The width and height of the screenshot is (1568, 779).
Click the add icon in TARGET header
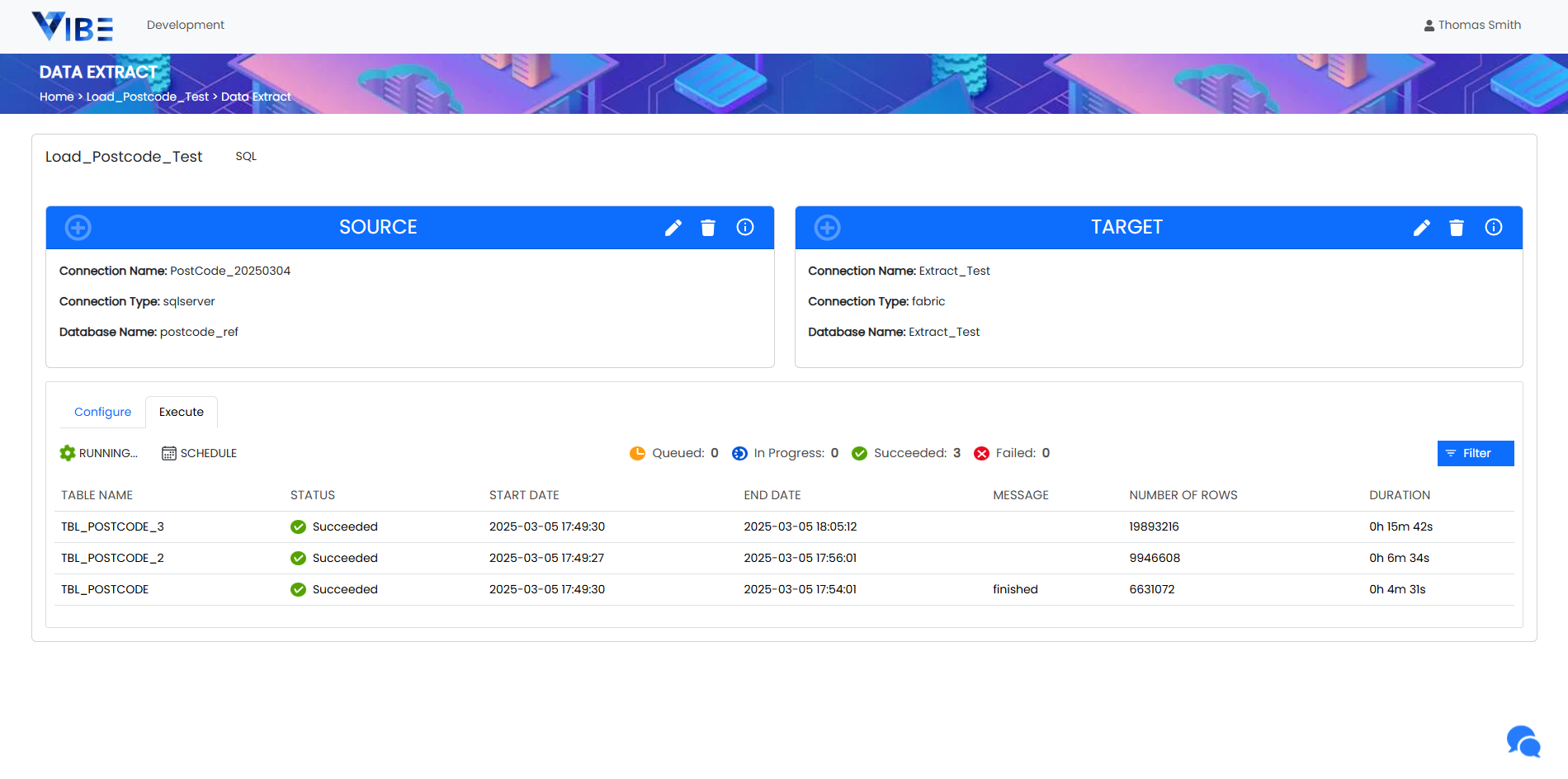[x=827, y=228]
